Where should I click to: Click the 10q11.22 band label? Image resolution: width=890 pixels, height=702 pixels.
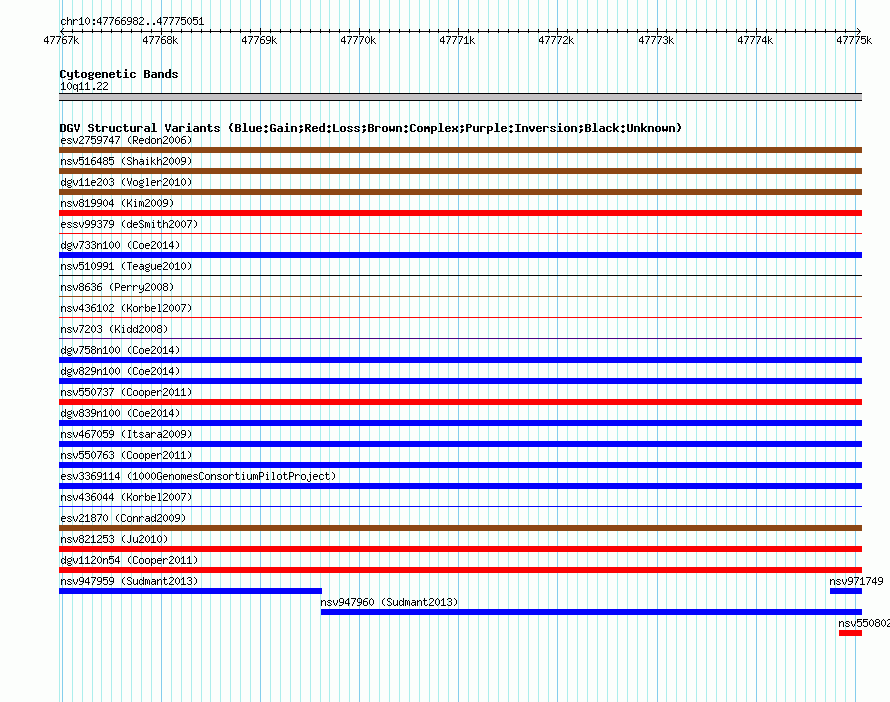click(x=84, y=86)
